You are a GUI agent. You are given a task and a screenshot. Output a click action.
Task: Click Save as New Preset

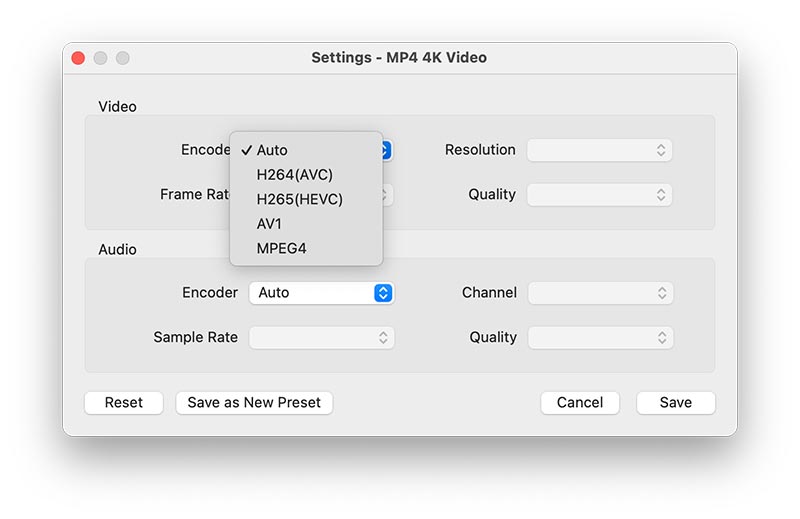point(254,403)
